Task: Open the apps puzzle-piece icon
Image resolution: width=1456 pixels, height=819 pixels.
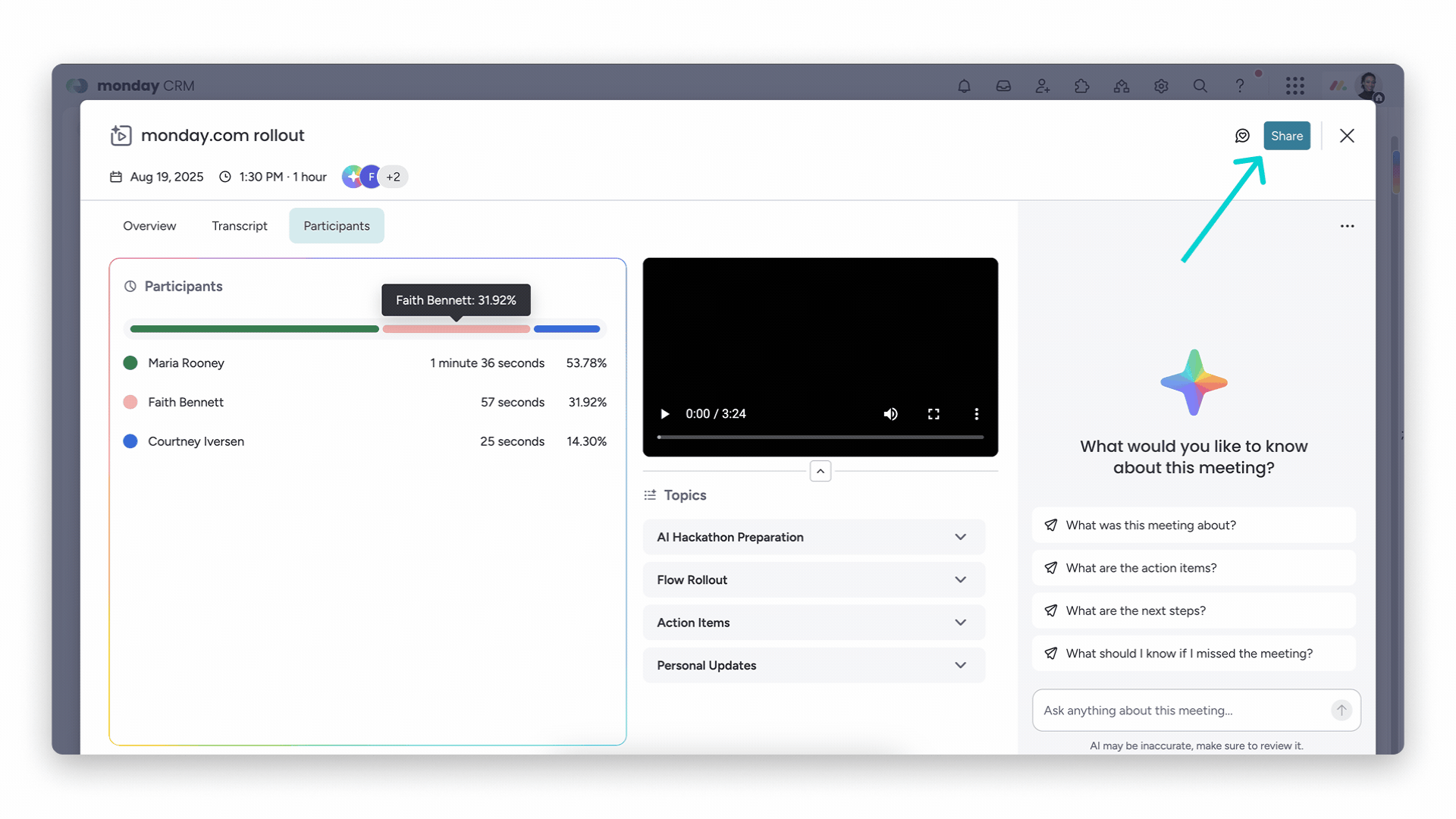Action: [1082, 86]
